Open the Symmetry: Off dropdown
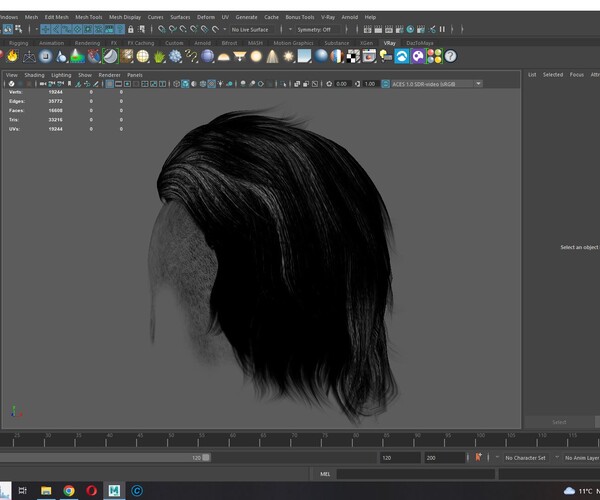This screenshot has width=600, height=500. [316, 29]
